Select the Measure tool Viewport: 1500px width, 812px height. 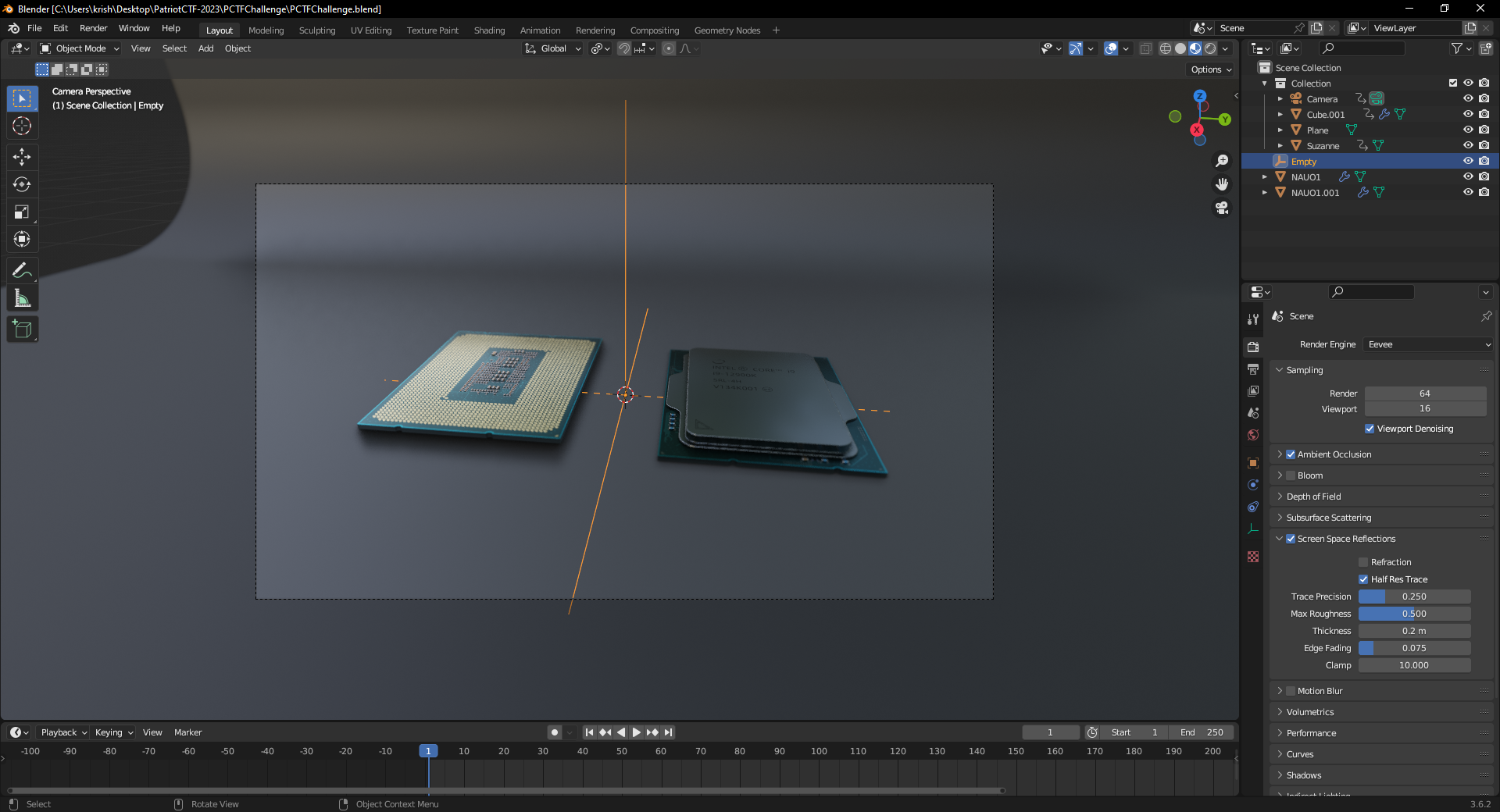click(x=22, y=297)
